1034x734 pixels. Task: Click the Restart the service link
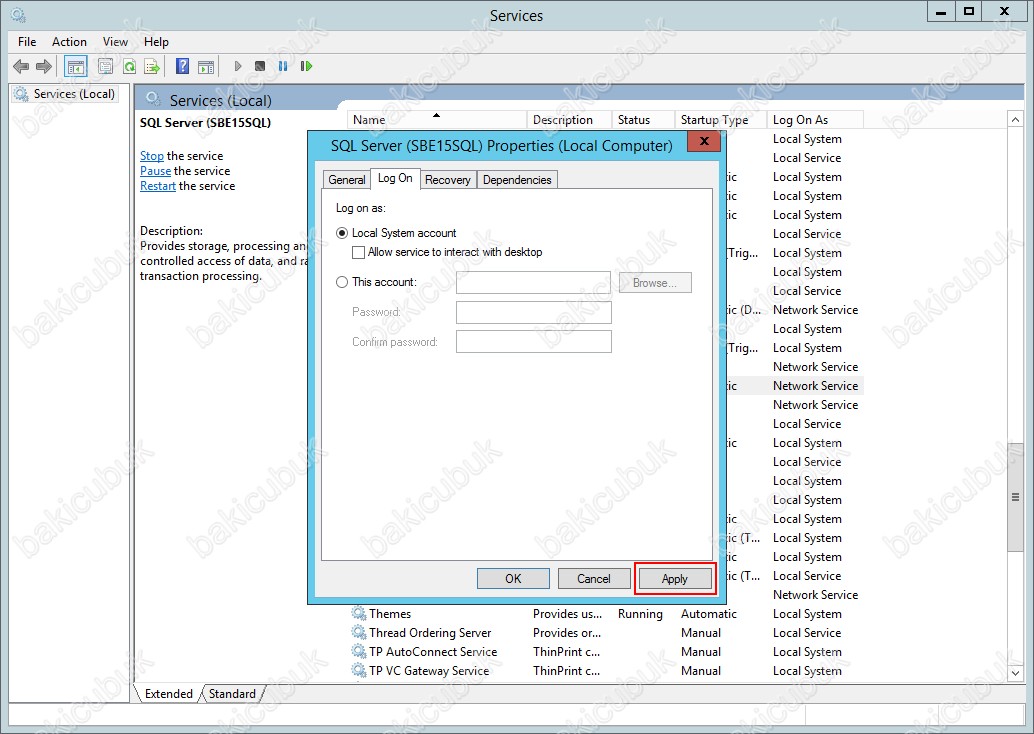pos(158,186)
